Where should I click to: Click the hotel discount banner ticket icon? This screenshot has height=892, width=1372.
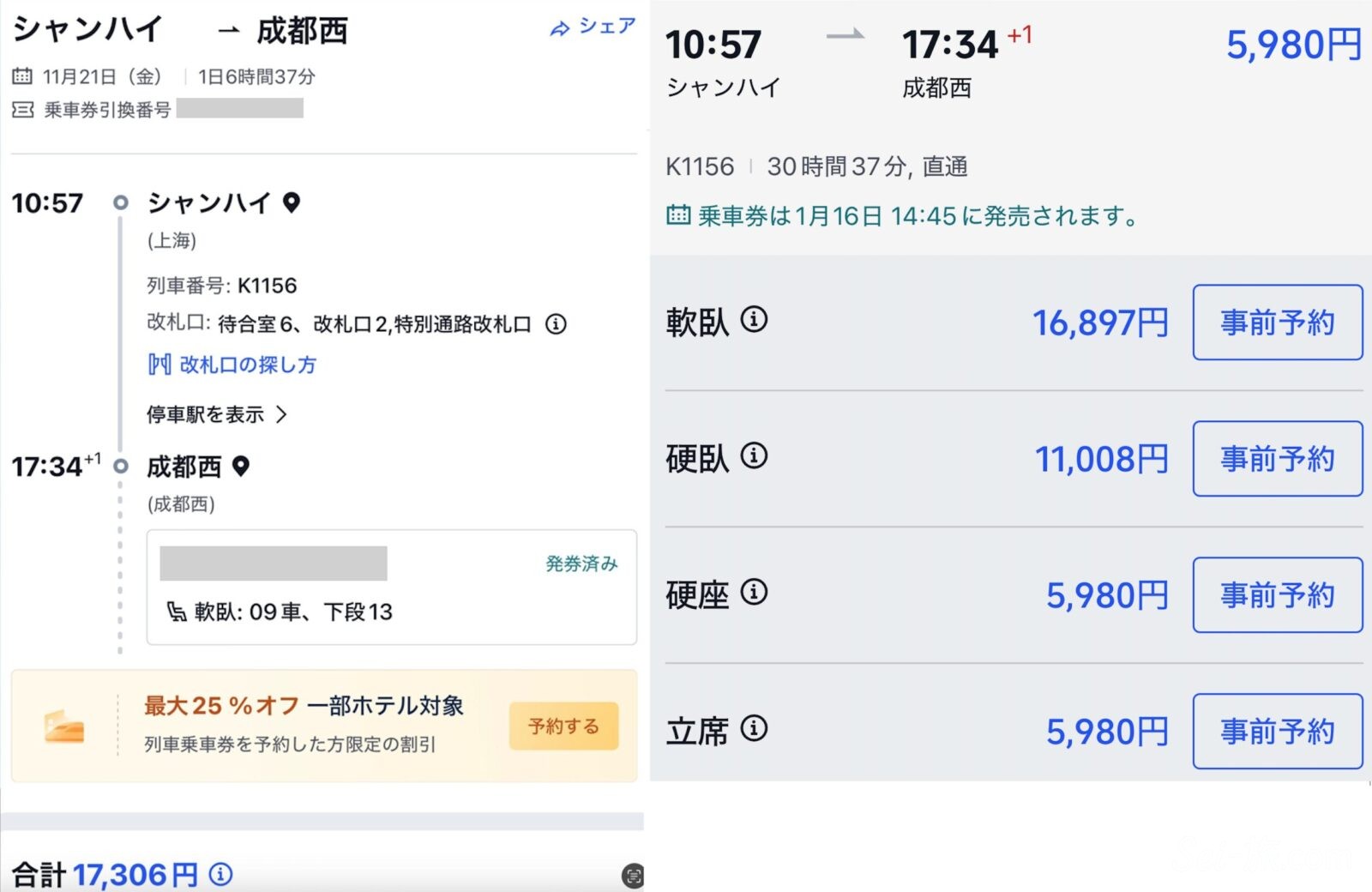click(64, 727)
